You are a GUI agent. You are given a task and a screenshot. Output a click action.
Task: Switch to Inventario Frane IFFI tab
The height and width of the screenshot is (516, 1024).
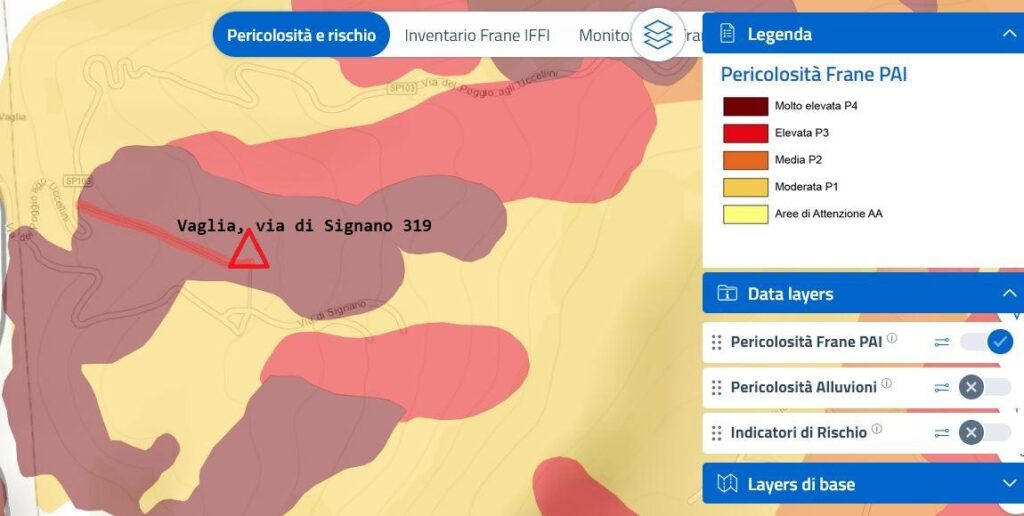(x=477, y=35)
